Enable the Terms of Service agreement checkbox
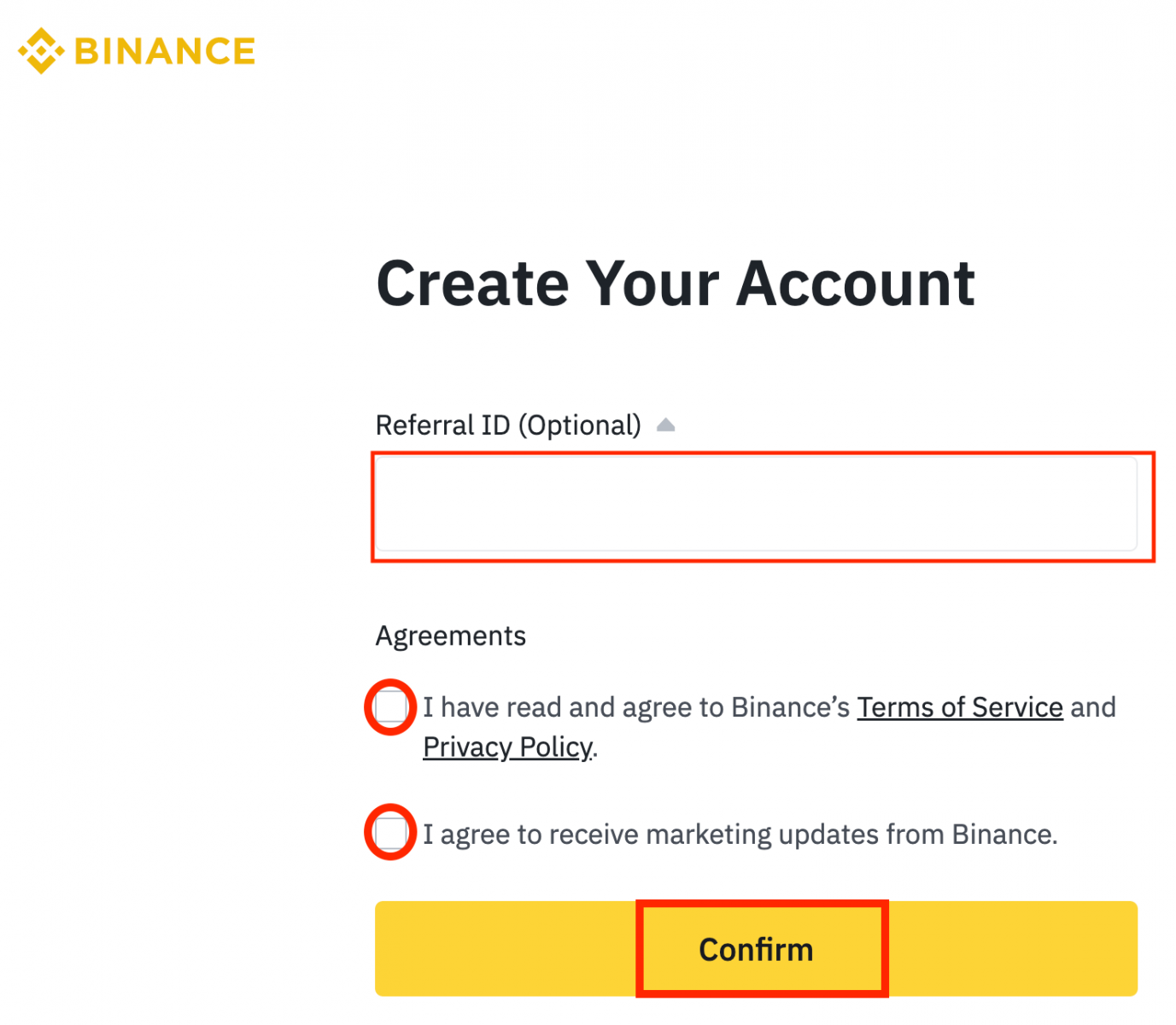Viewport: 1176px width, 1025px height. [x=390, y=706]
